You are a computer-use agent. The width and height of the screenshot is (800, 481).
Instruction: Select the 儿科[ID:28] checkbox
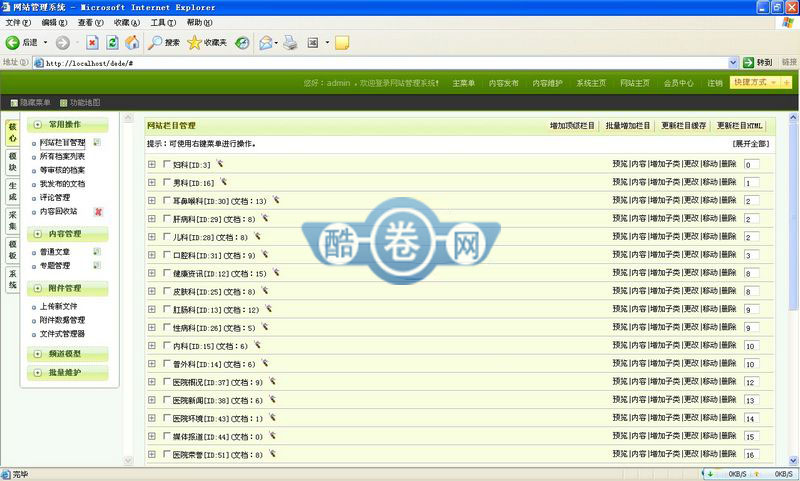click(166, 237)
